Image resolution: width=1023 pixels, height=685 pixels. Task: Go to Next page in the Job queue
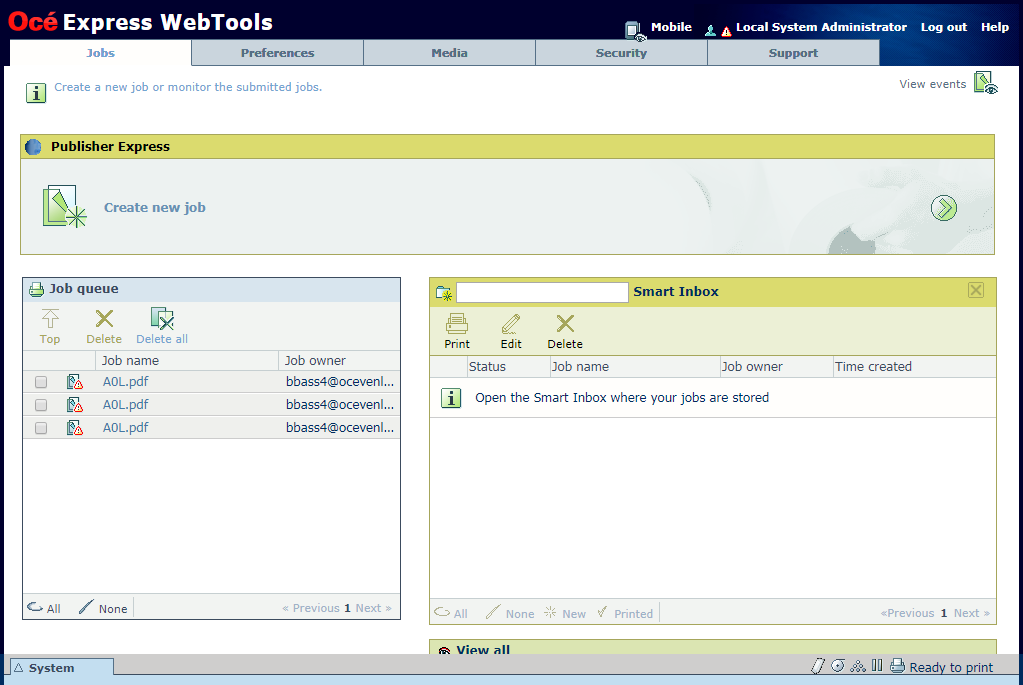tap(374, 608)
